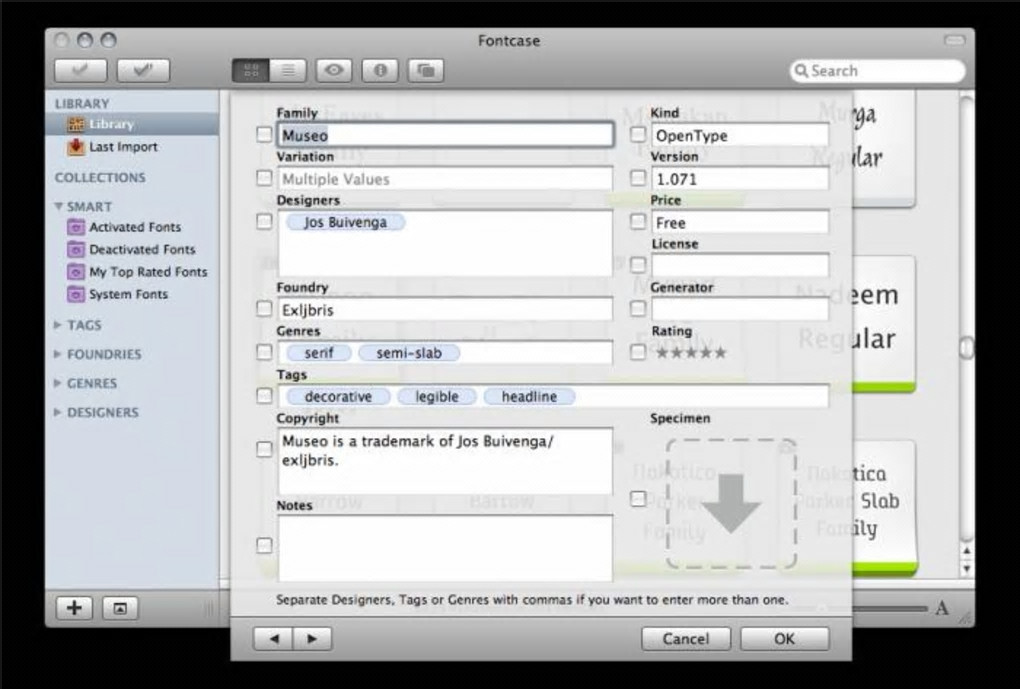Open Activated Fonts smart collection
1020x689 pixels.
[135, 227]
